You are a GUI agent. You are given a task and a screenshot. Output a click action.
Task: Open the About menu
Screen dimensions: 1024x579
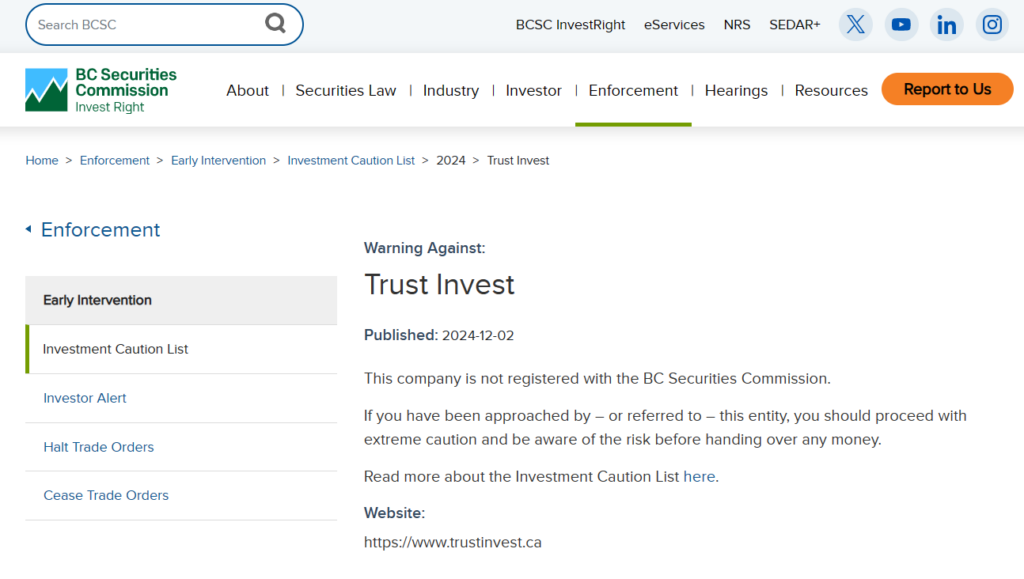click(248, 90)
